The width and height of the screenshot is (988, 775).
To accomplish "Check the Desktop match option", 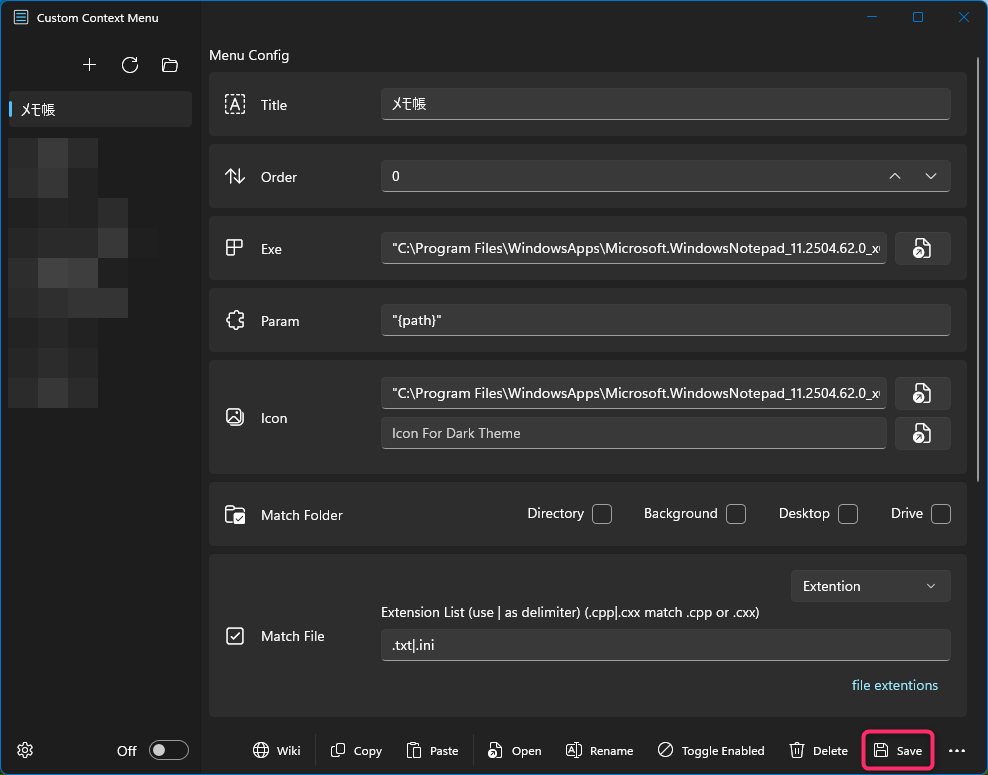I will pos(848,514).
